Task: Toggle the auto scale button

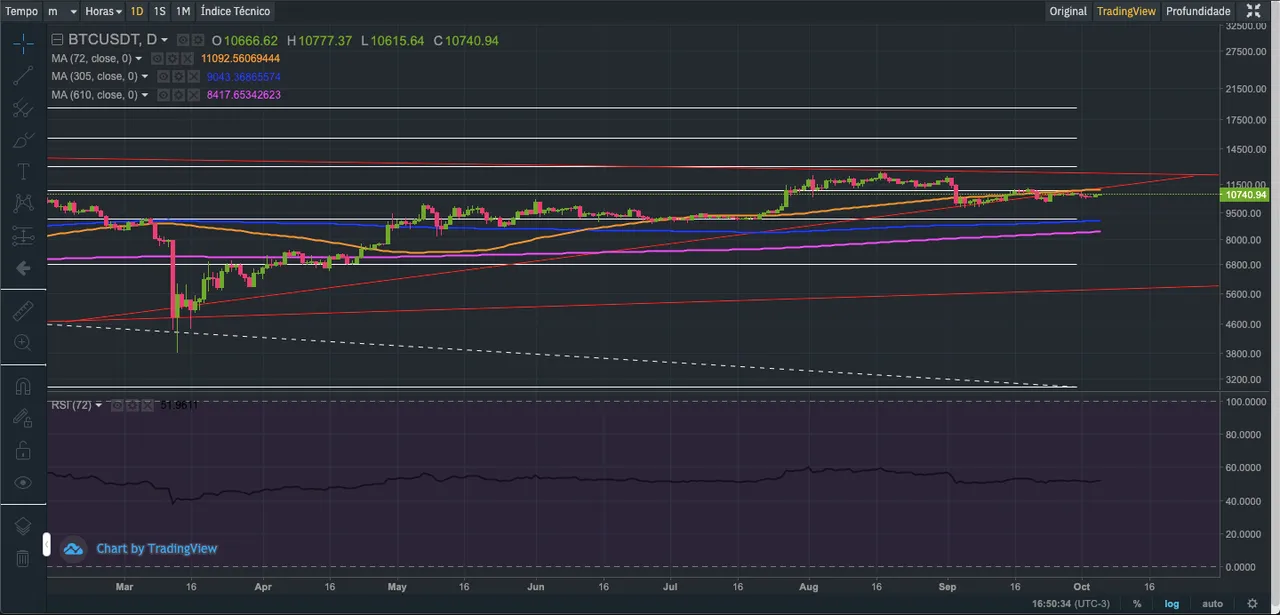Action: [1212, 604]
